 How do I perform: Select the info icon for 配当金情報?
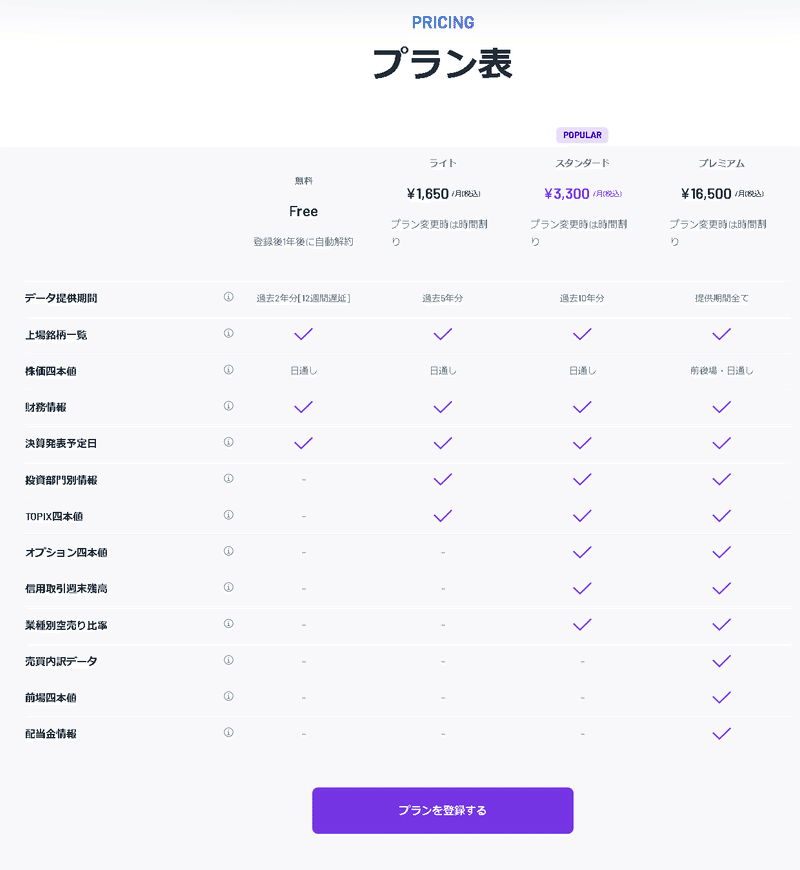pyautogui.click(x=230, y=733)
